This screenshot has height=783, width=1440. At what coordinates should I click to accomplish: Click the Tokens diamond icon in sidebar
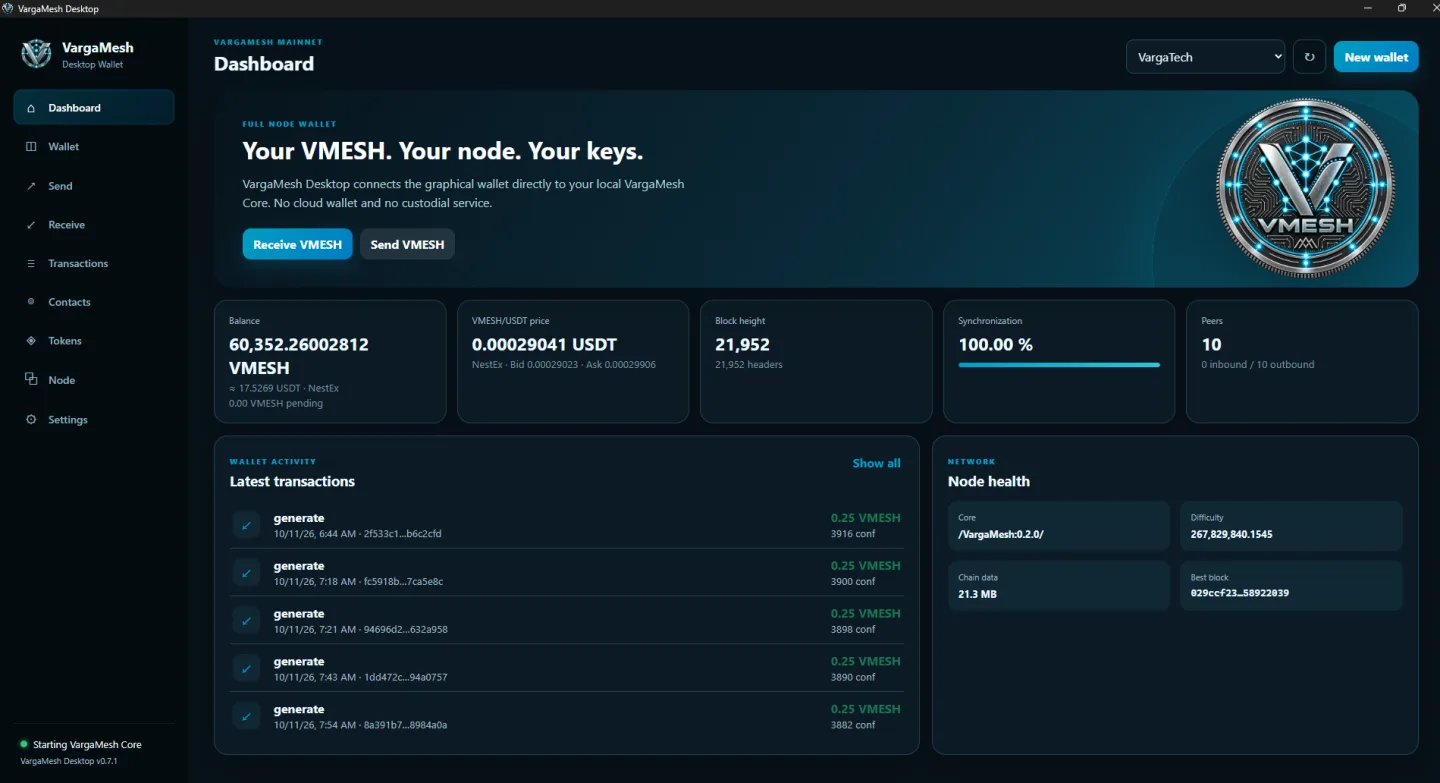(x=31, y=341)
